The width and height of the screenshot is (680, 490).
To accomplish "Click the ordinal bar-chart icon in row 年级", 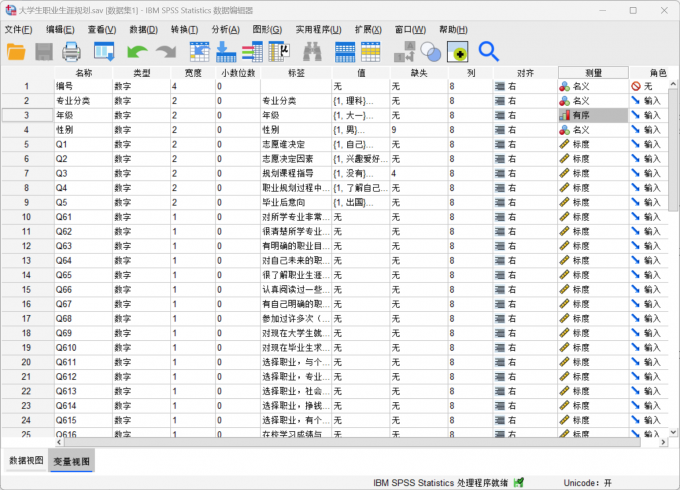I will click(x=564, y=115).
